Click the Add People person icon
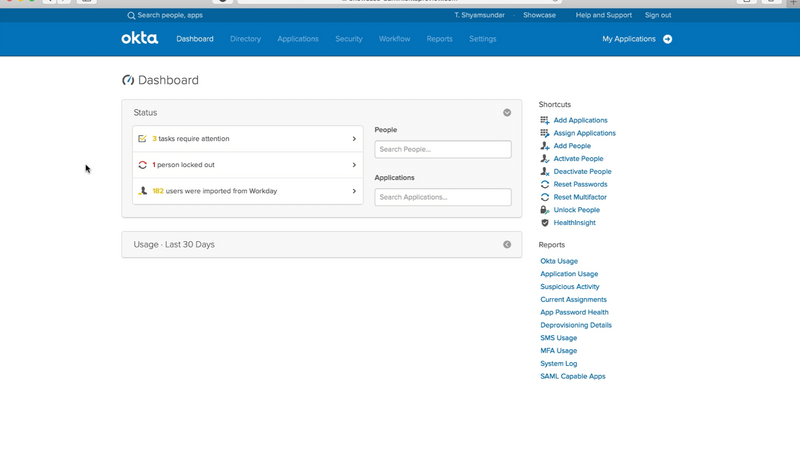This screenshot has height=450, width=800. click(545, 146)
